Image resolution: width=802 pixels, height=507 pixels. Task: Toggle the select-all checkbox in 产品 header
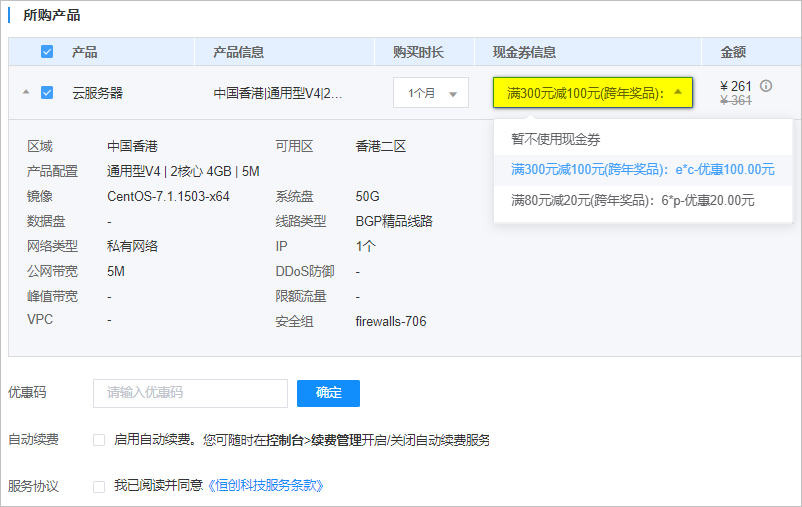(x=47, y=52)
